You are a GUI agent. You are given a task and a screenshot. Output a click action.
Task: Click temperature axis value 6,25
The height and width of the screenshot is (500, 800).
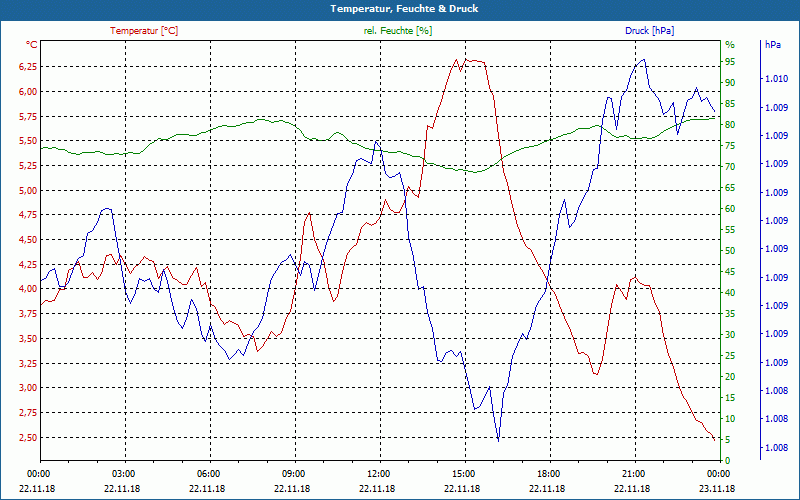[x=28, y=67]
